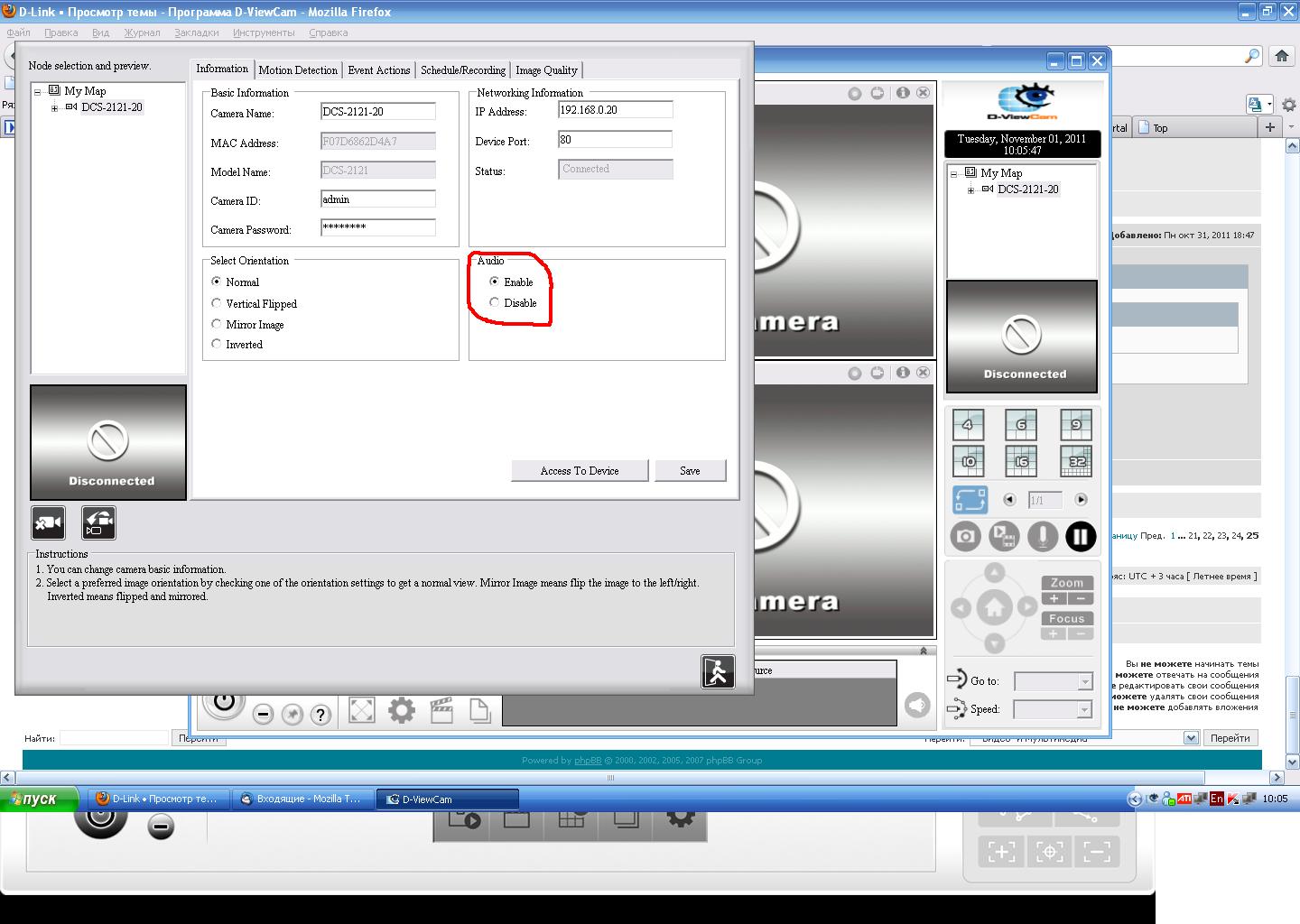Click the pin icon in bottom toolbar

[x=292, y=715]
